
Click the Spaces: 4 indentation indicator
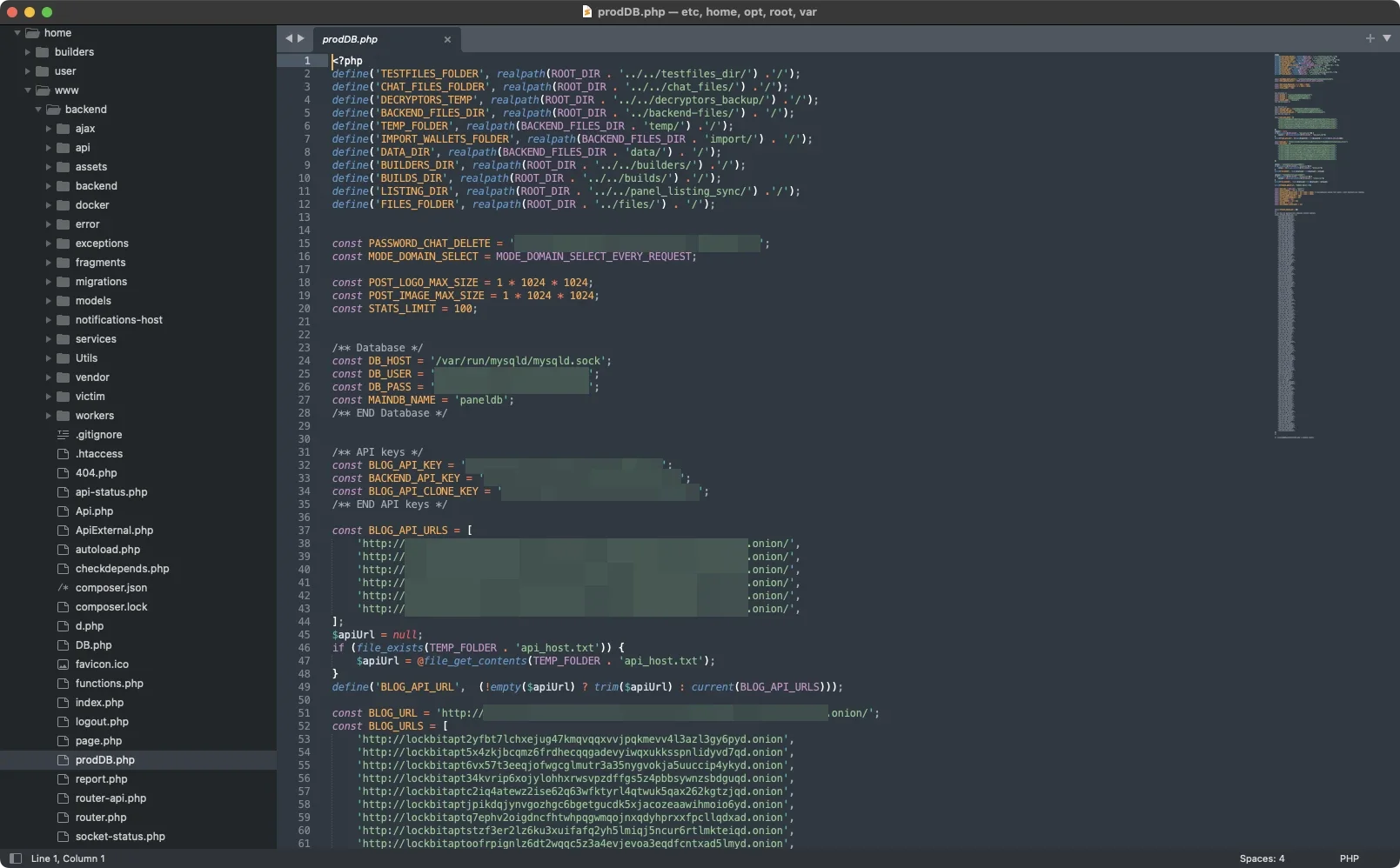[x=1261, y=858]
